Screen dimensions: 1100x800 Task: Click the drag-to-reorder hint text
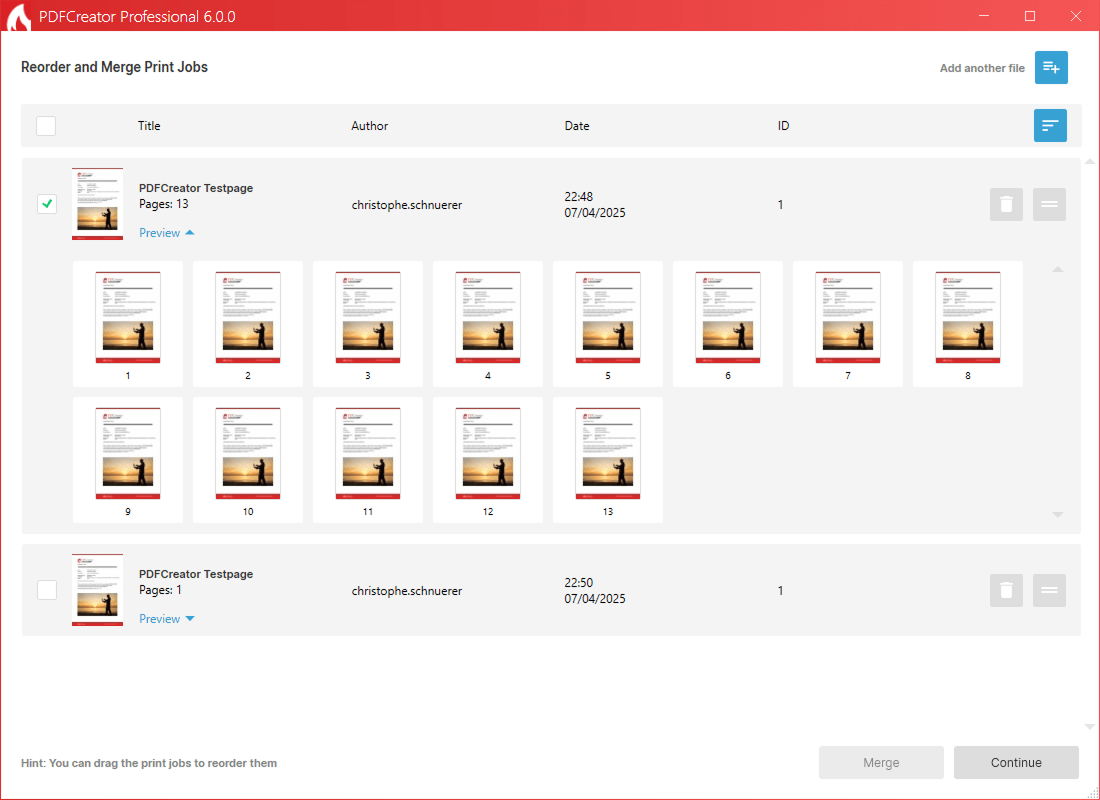click(x=149, y=763)
